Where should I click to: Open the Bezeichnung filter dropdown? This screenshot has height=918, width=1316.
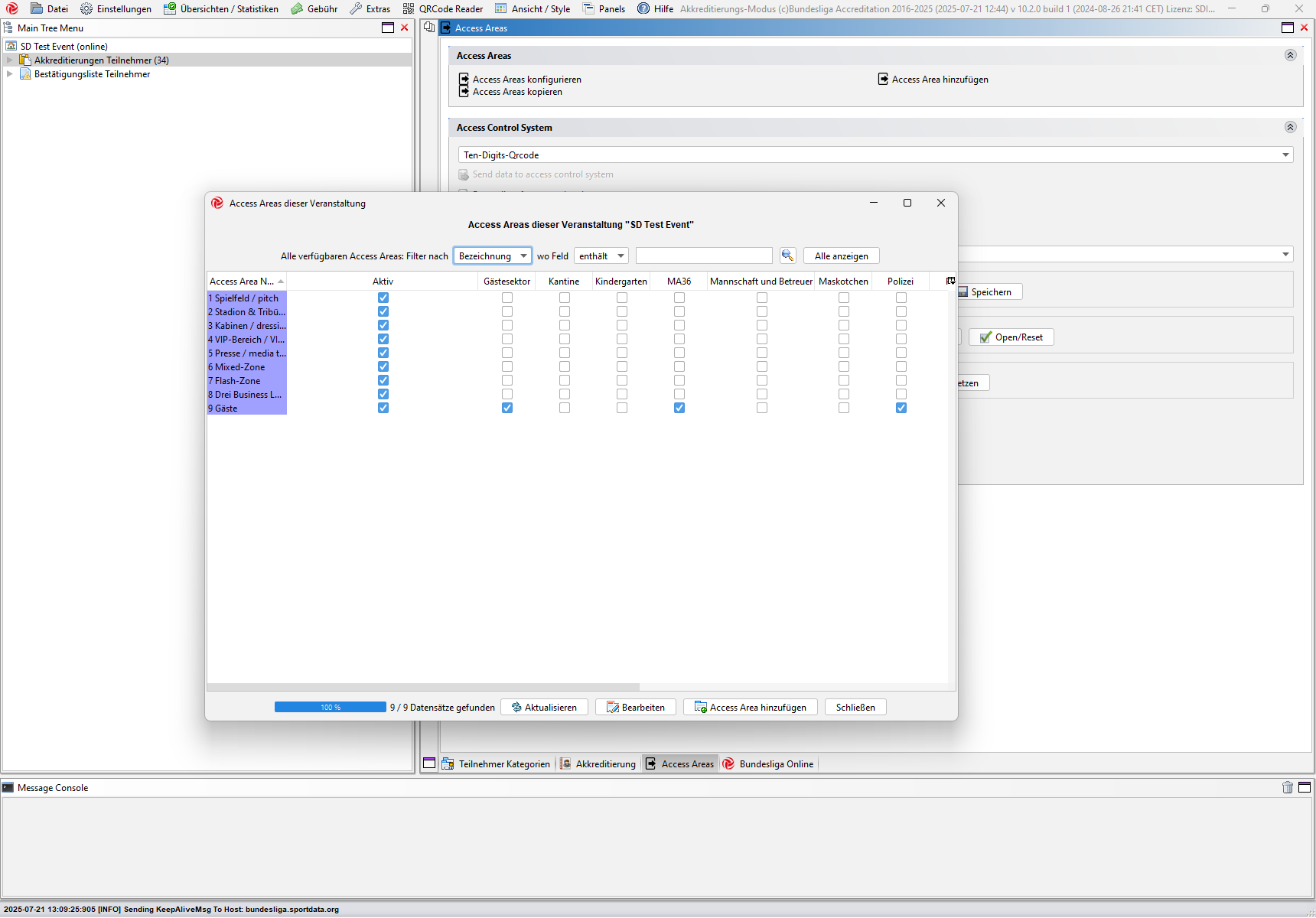pos(492,256)
